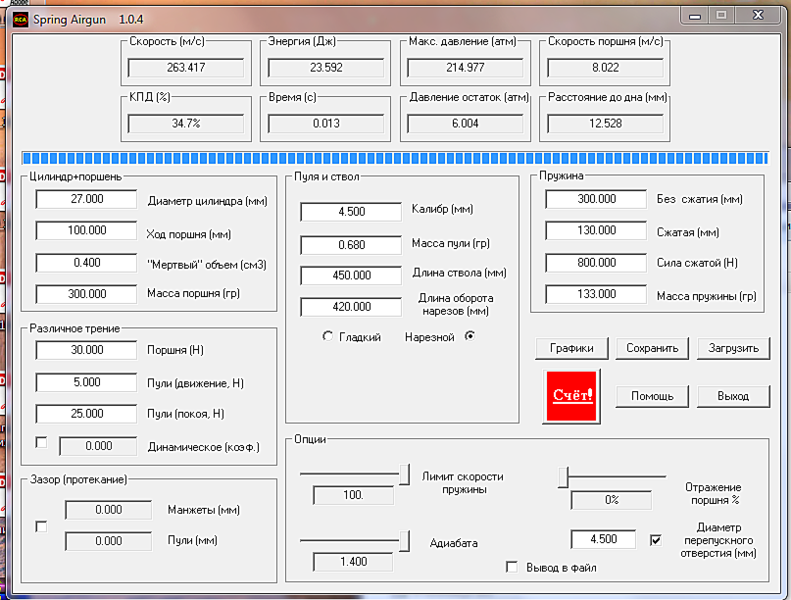Uncheck the transfer port diameter checkbox
Image resolution: width=791 pixels, height=600 pixels.
pos(656,540)
